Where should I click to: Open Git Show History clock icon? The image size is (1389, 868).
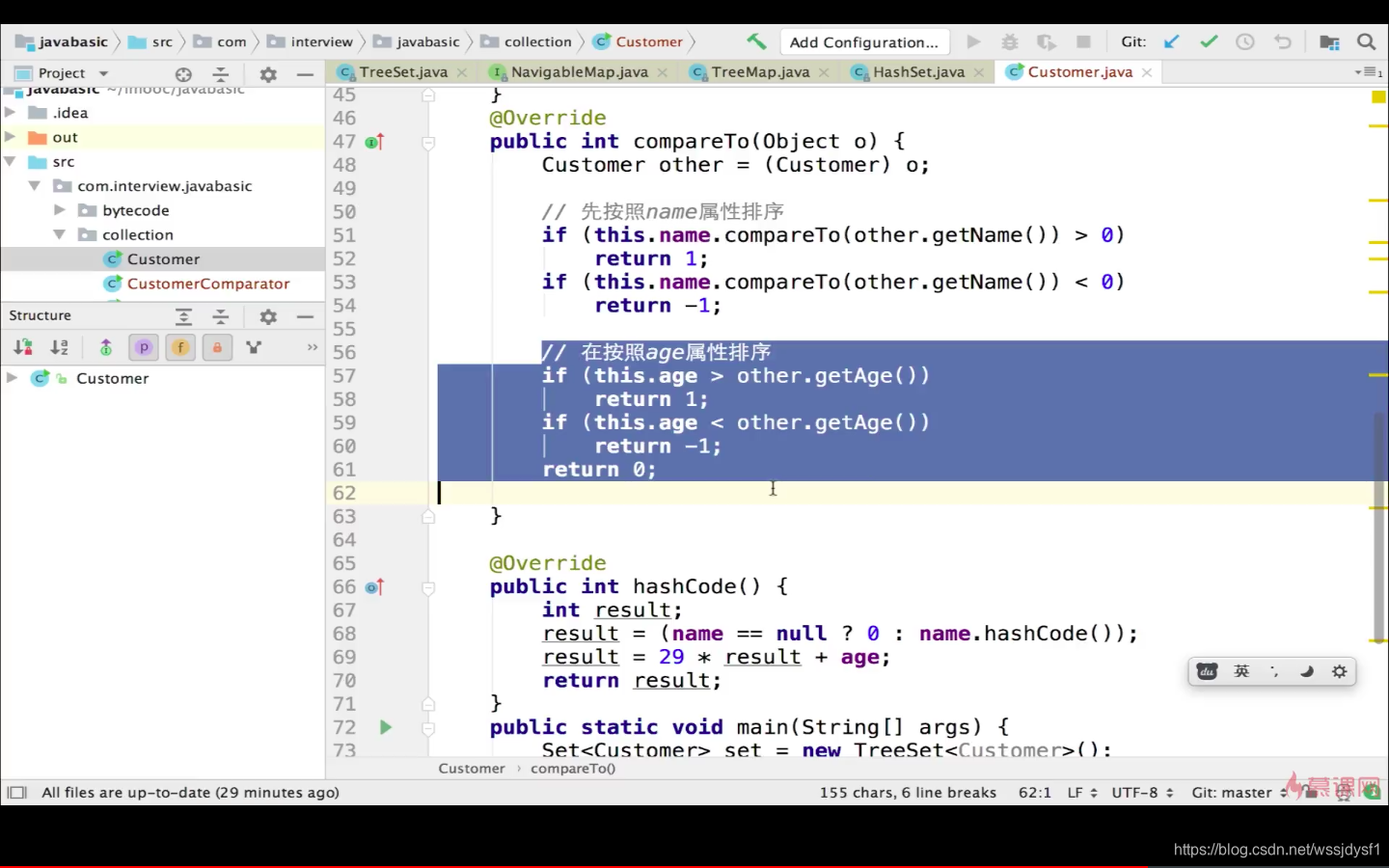pyautogui.click(x=1245, y=41)
